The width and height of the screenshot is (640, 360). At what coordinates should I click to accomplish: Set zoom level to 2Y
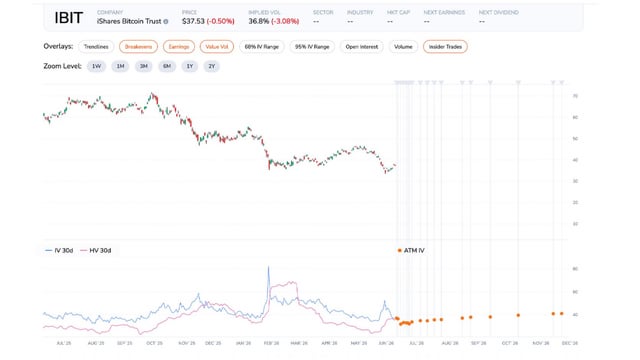click(x=211, y=66)
